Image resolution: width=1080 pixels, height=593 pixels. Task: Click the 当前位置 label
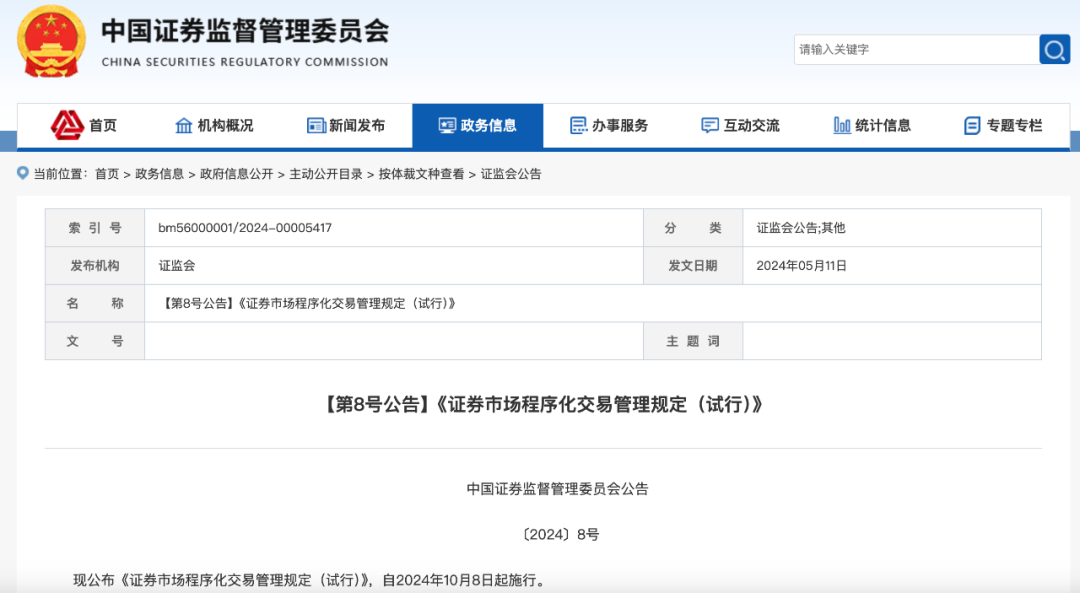pyautogui.click(x=61, y=174)
